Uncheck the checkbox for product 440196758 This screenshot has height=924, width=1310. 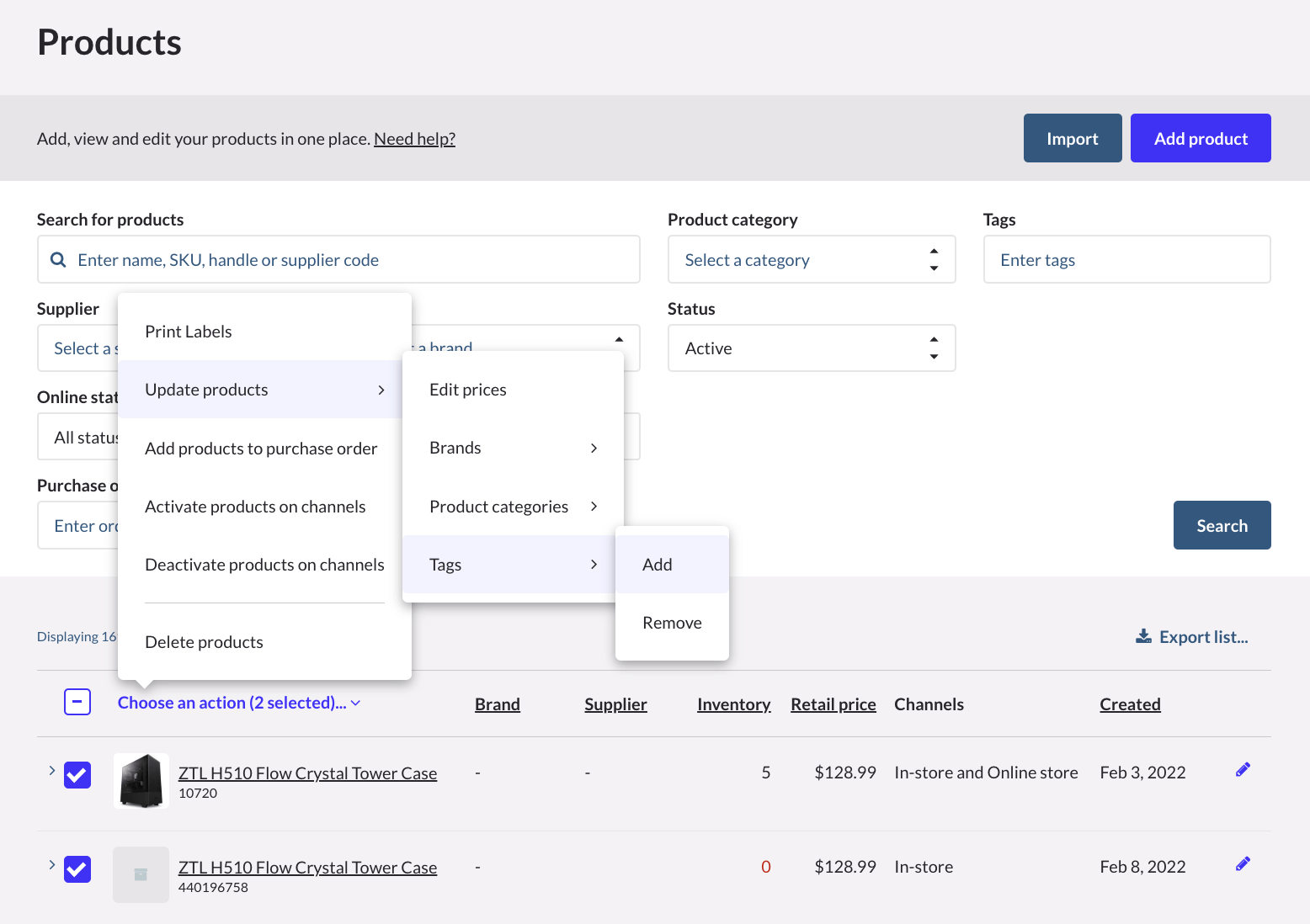point(77,869)
